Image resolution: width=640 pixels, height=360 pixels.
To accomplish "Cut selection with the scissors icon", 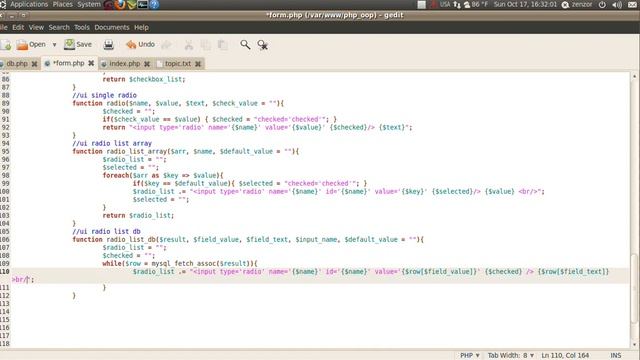I will [189, 45].
